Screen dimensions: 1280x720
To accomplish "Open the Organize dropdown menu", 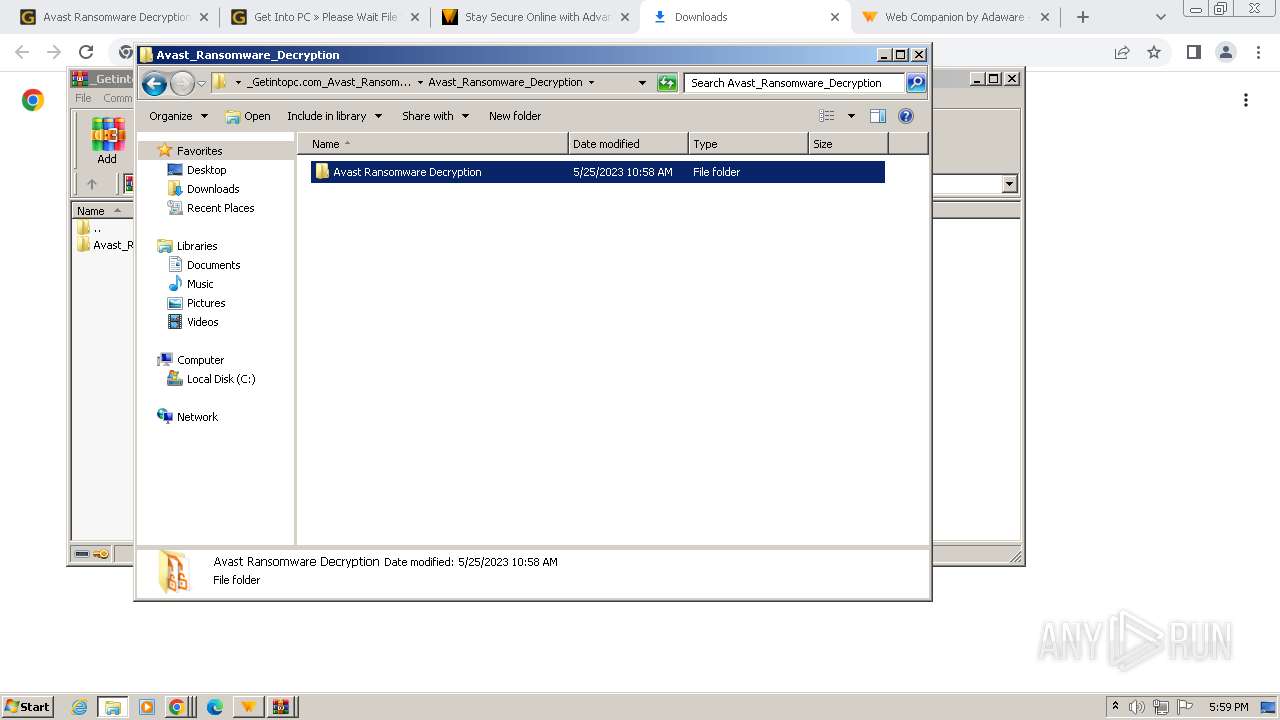I will (178, 116).
